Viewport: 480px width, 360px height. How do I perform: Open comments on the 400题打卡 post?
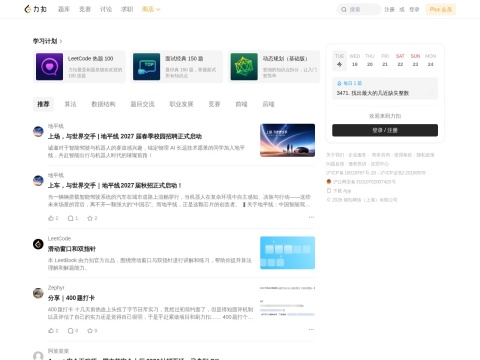(73, 331)
